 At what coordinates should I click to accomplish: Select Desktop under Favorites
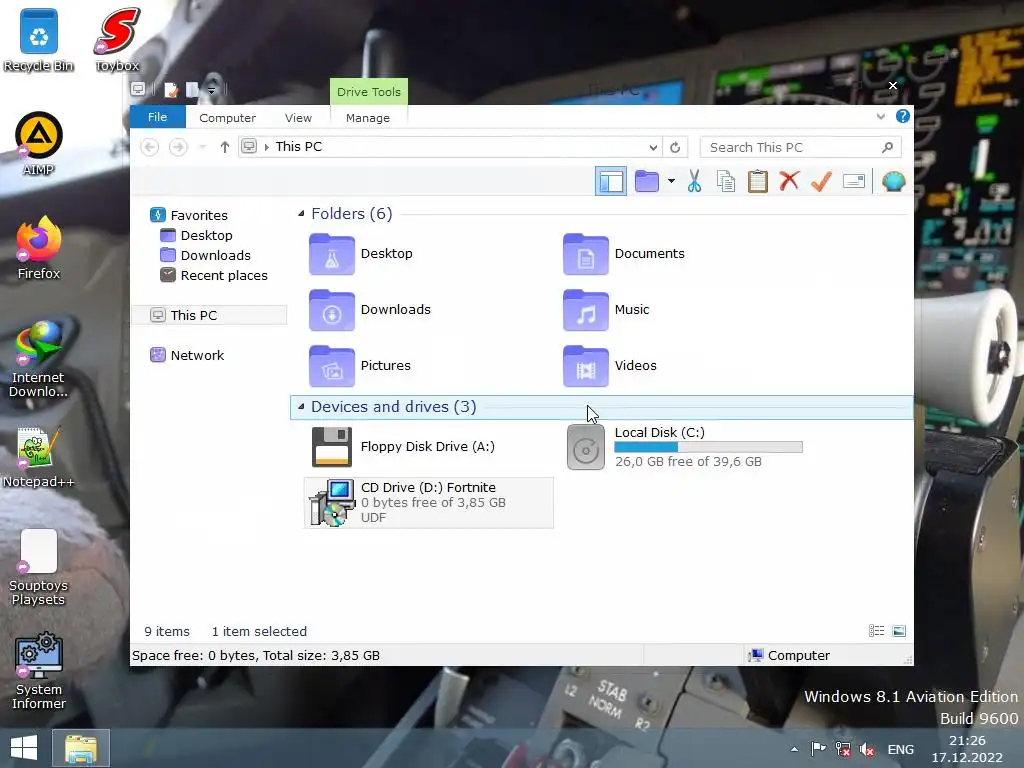[206, 235]
